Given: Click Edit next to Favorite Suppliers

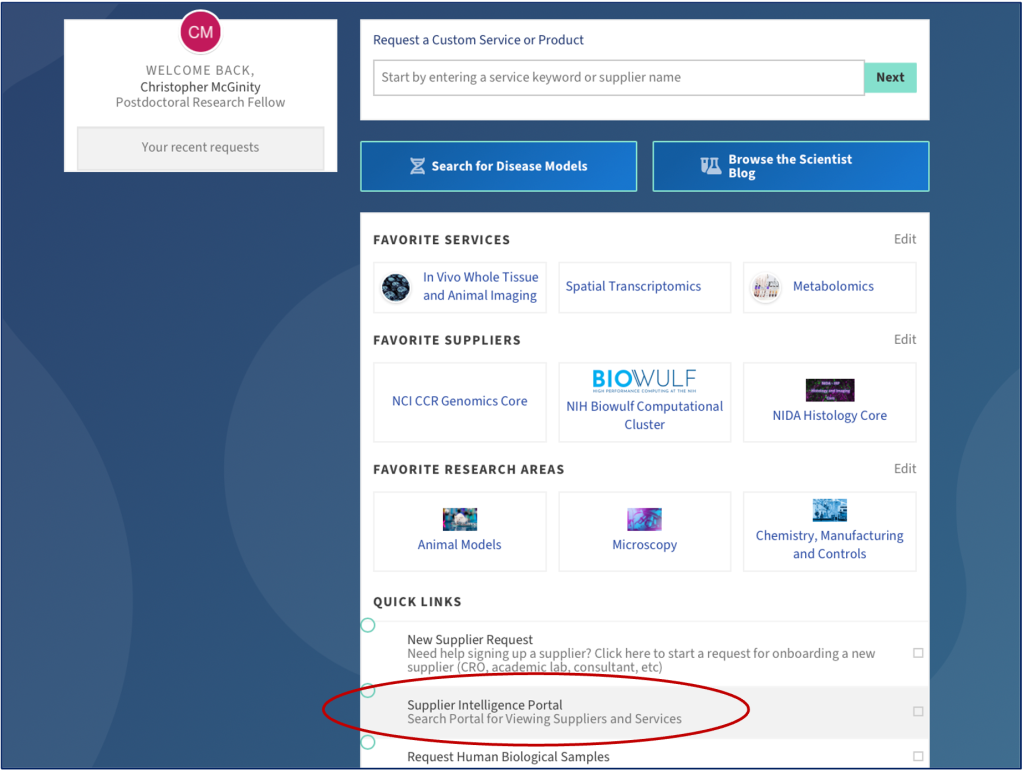Looking at the screenshot, I should (904, 339).
